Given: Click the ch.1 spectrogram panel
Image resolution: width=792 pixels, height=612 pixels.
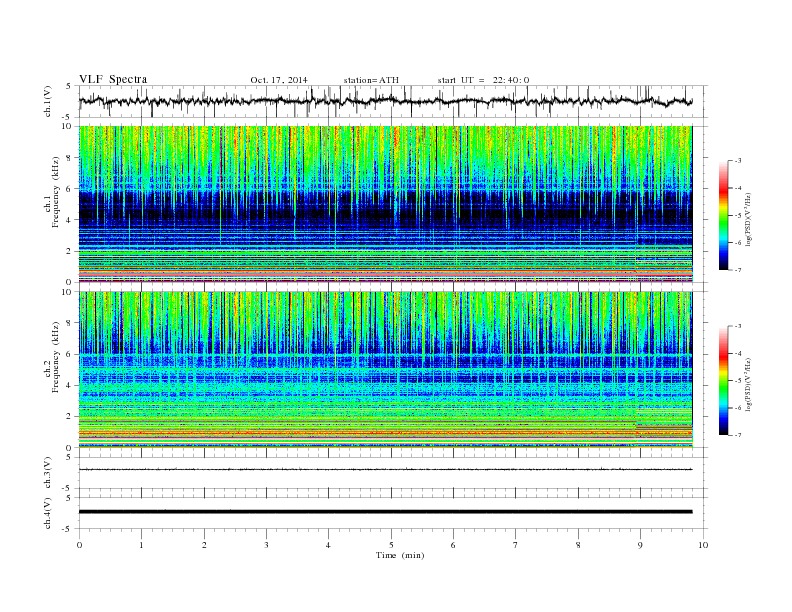Looking at the screenshot, I should (x=386, y=204).
